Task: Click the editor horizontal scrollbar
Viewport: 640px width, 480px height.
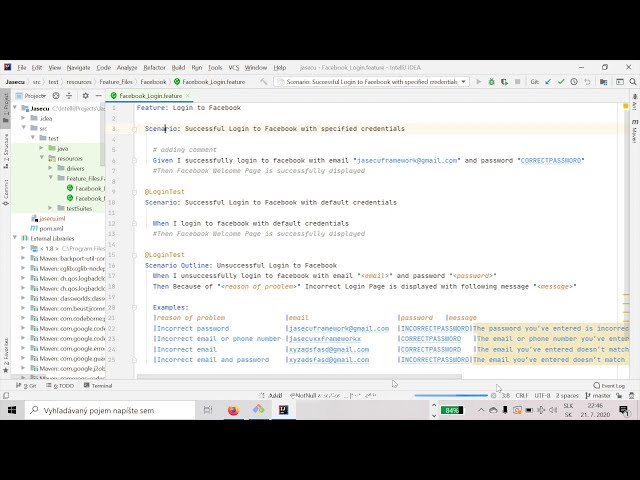Action: point(299,377)
